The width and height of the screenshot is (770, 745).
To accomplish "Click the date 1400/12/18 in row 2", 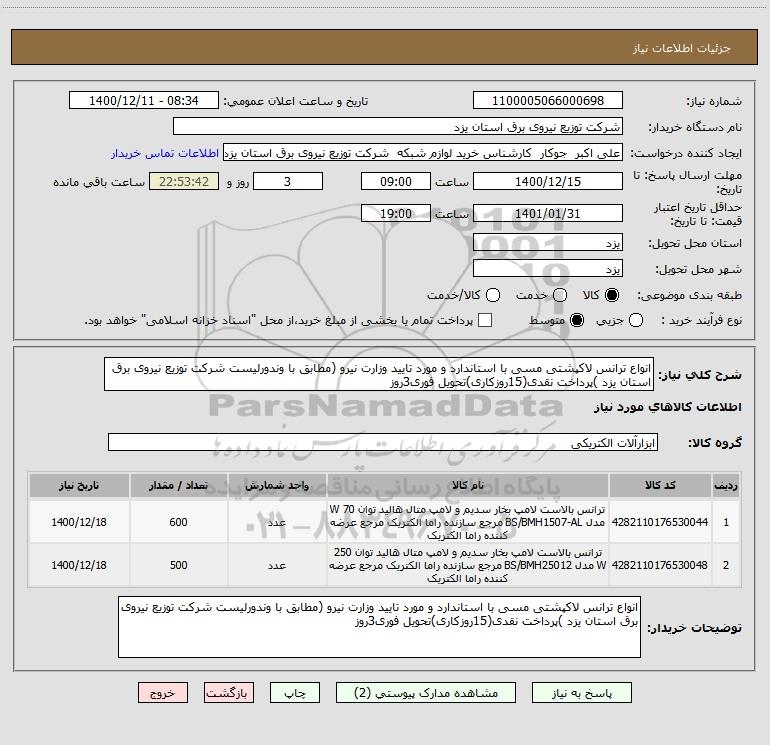I will pos(79,565).
